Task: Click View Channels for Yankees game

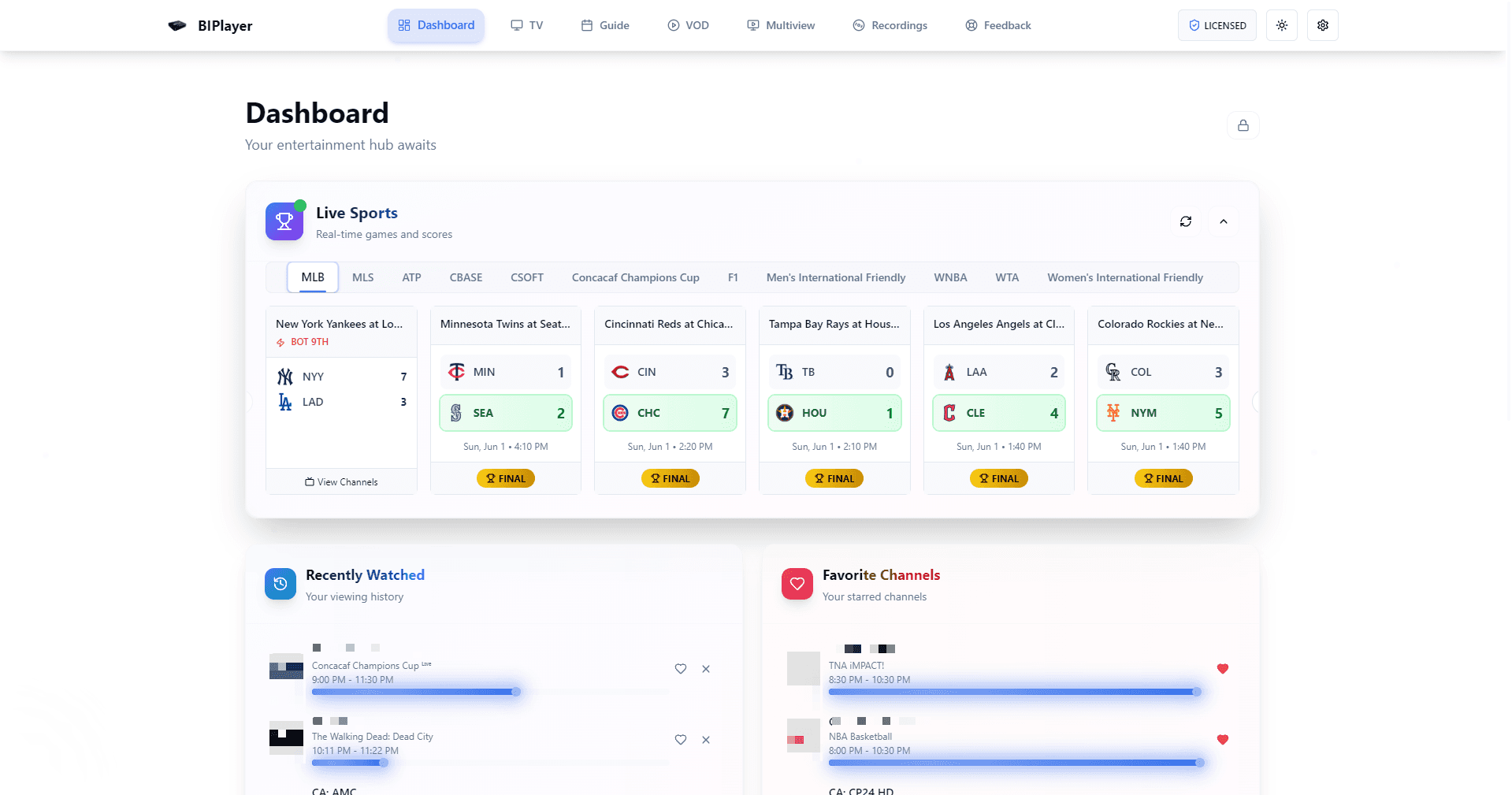Action: coord(341,481)
